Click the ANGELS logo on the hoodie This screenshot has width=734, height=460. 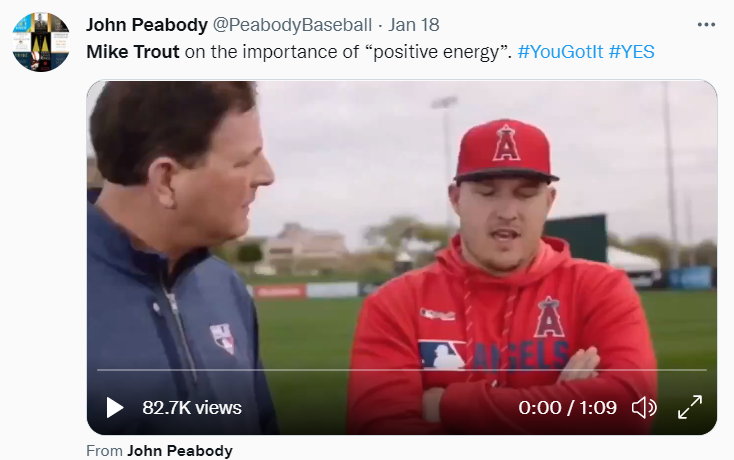tap(520, 356)
